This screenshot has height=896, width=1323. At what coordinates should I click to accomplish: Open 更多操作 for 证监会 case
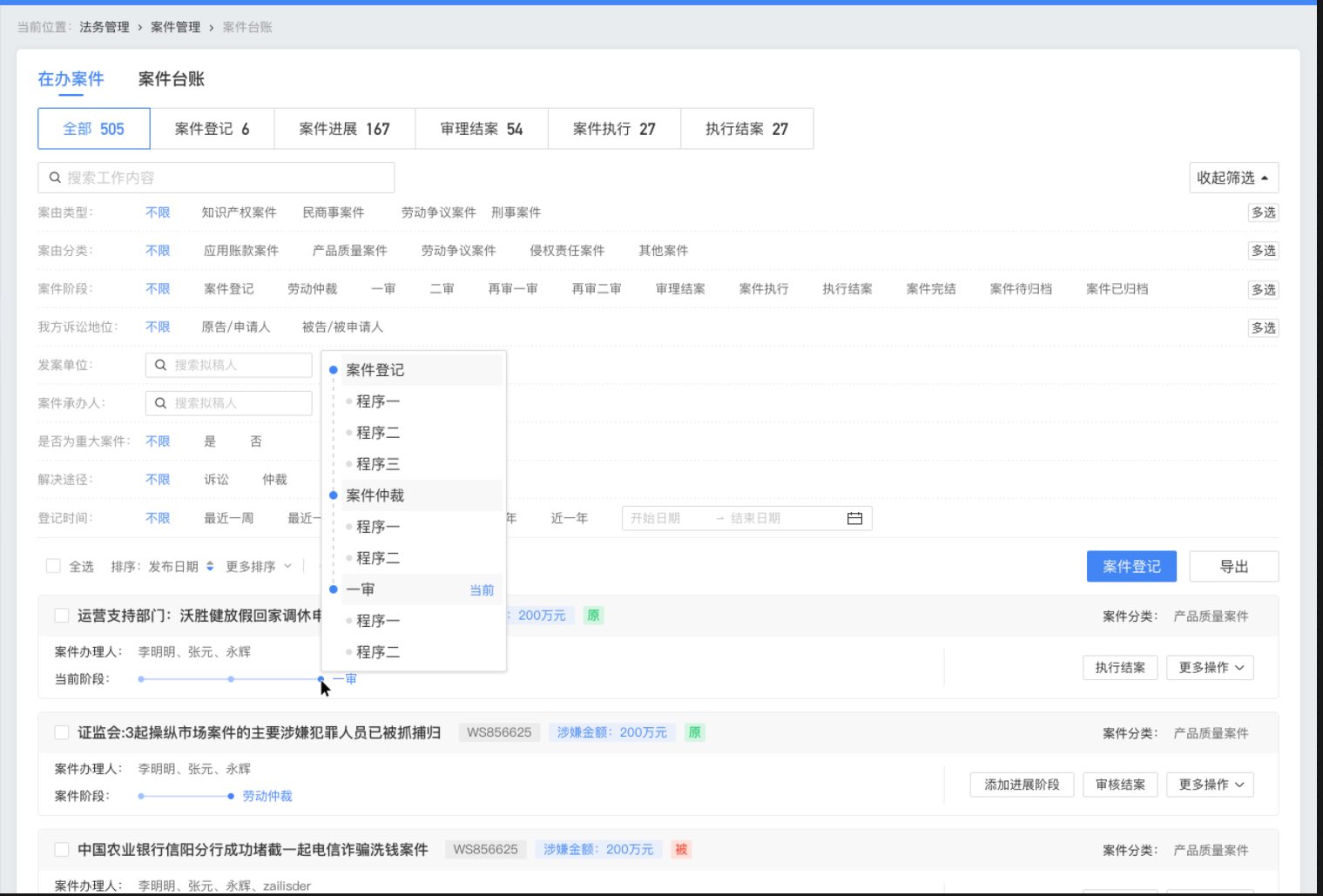coord(1211,785)
